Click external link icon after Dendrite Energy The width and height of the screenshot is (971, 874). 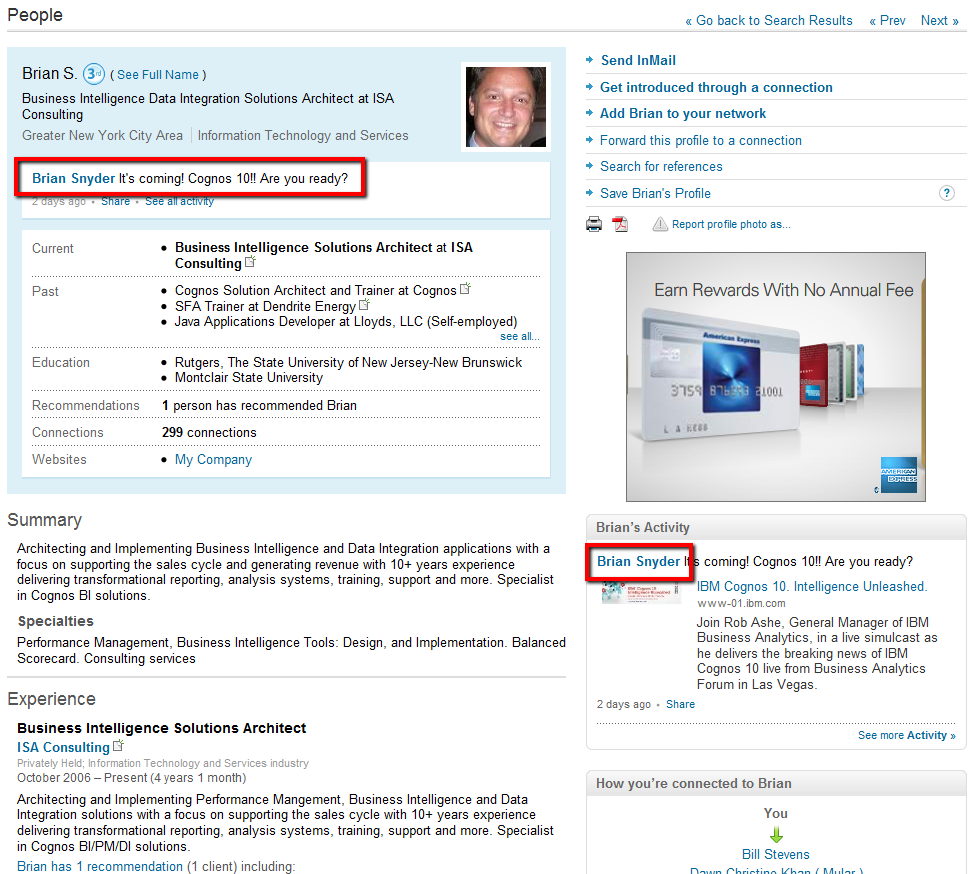coord(365,305)
